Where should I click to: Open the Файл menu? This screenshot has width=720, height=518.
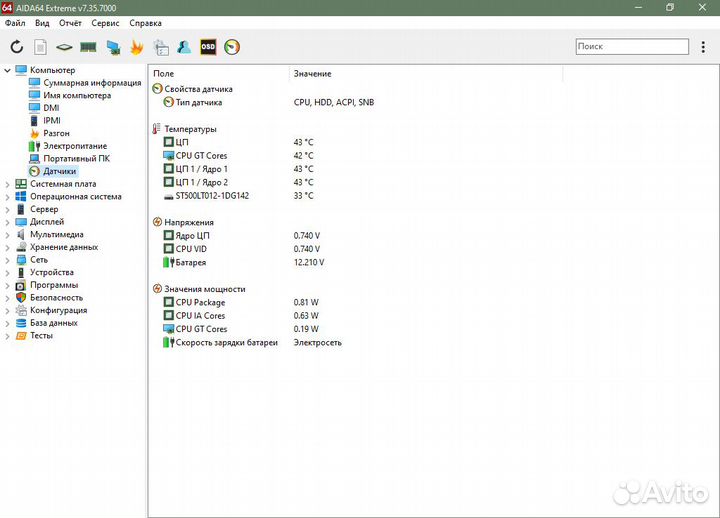coord(15,23)
